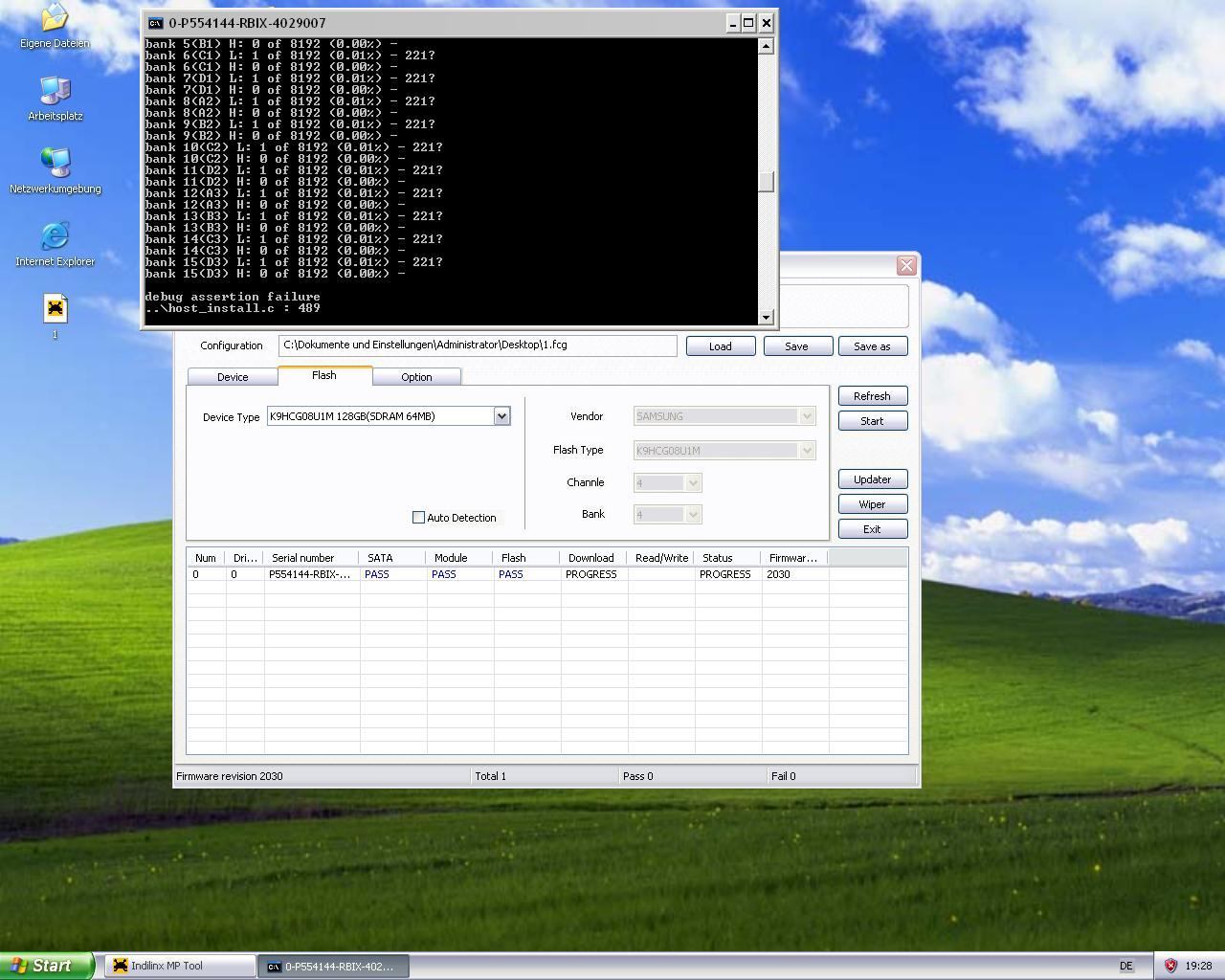
Task: Switch to the Device tab
Action: point(233,377)
